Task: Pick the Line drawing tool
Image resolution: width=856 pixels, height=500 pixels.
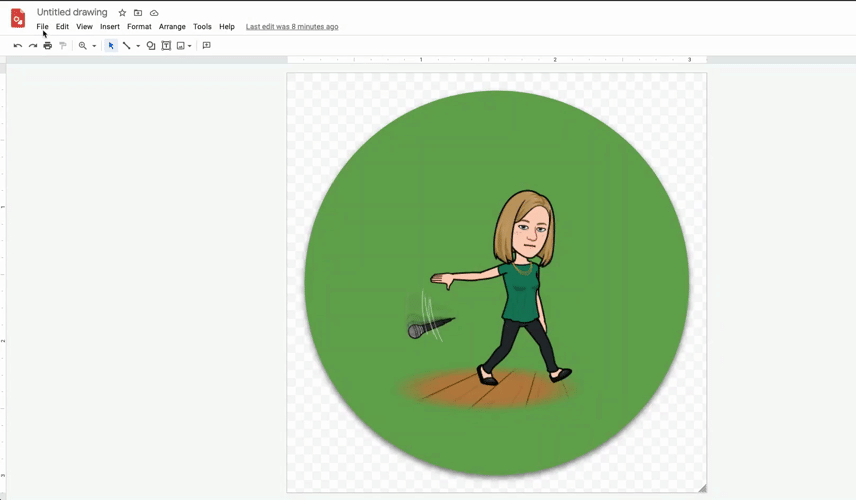Action: coord(127,46)
